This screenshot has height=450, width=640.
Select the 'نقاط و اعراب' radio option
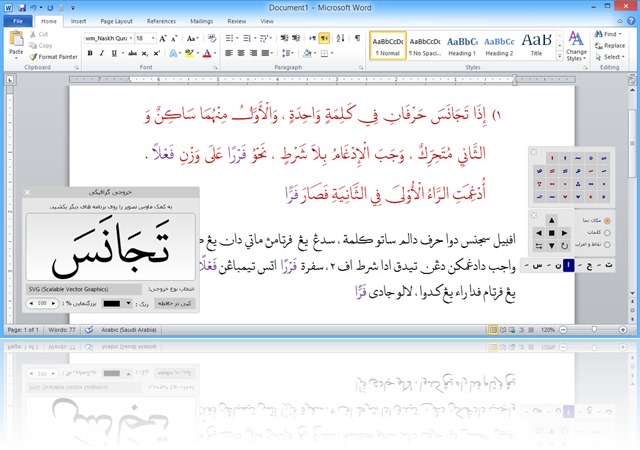(609, 245)
